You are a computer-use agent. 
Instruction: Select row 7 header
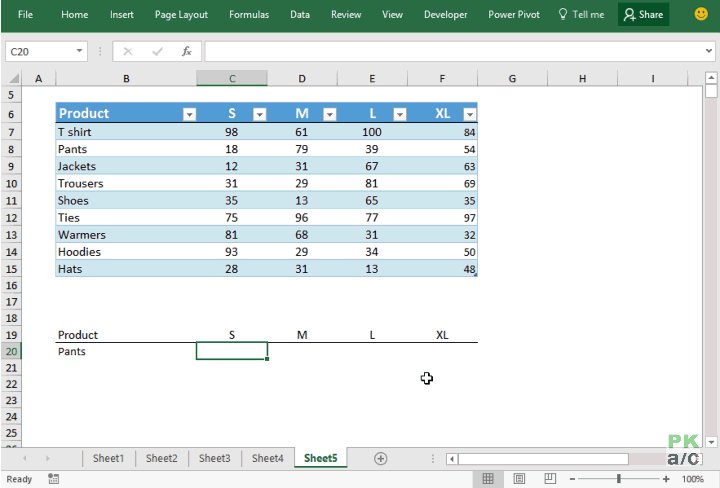coord(11,132)
